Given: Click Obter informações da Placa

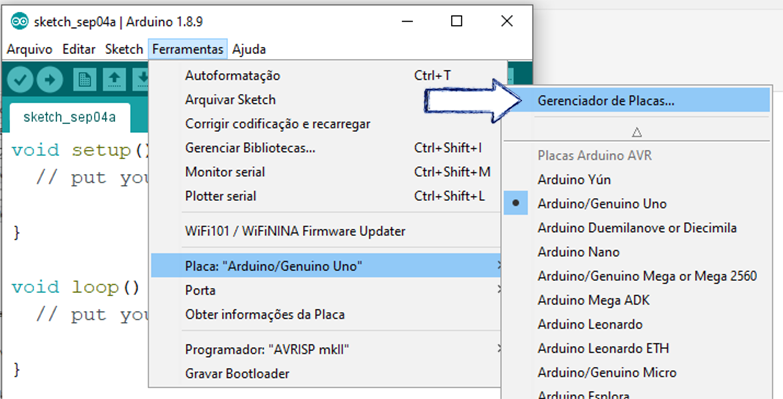Looking at the screenshot, I should (x=326, y=314).
